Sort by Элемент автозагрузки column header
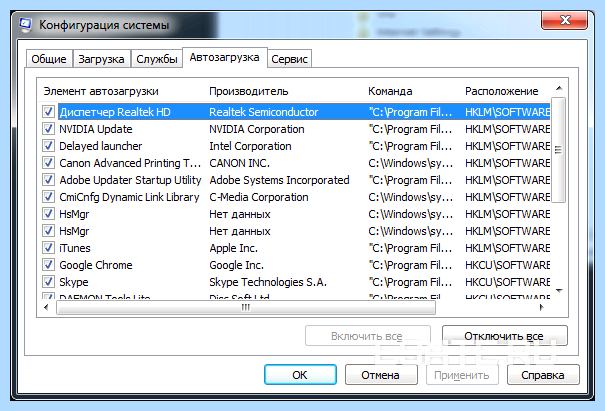 click(101, 91)
